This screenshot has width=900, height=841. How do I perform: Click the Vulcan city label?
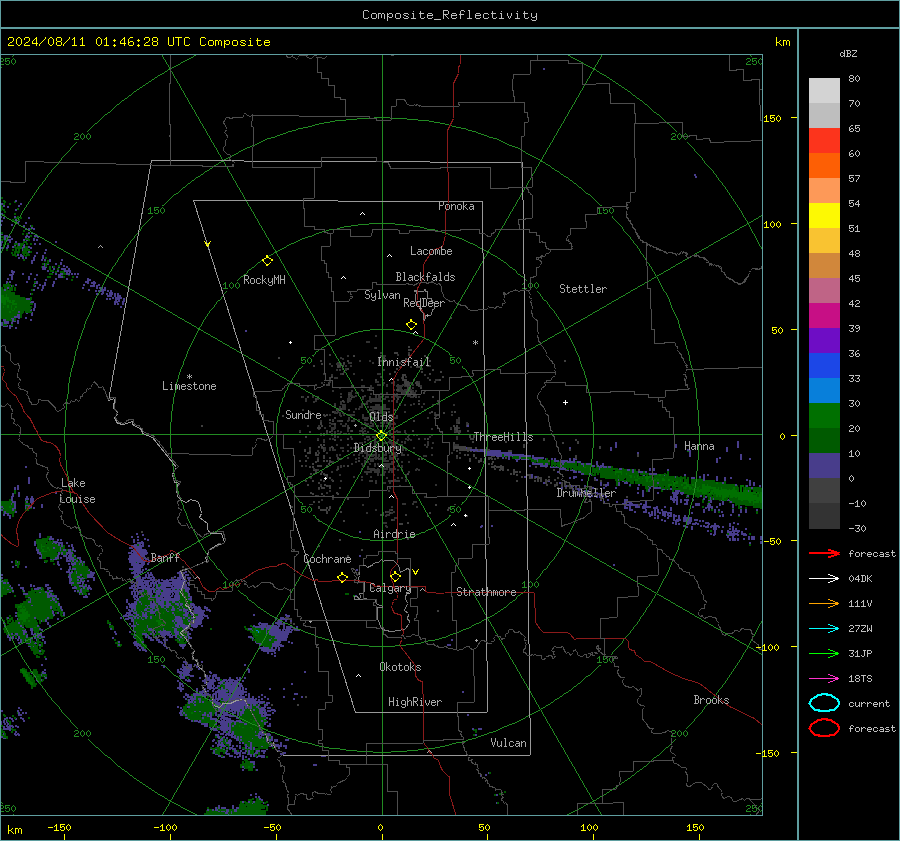pos(508,743)
